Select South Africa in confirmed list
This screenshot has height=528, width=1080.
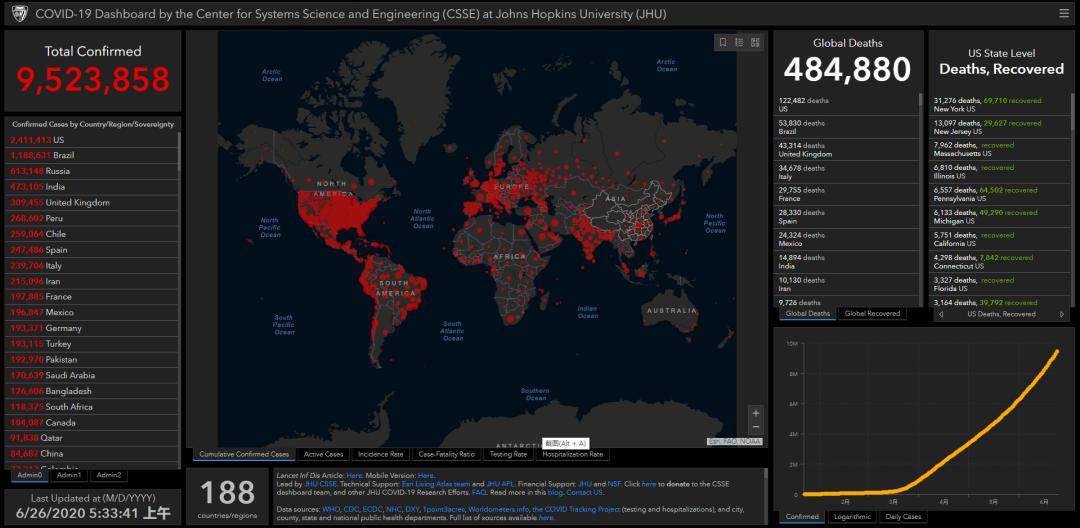click(91, 407)
